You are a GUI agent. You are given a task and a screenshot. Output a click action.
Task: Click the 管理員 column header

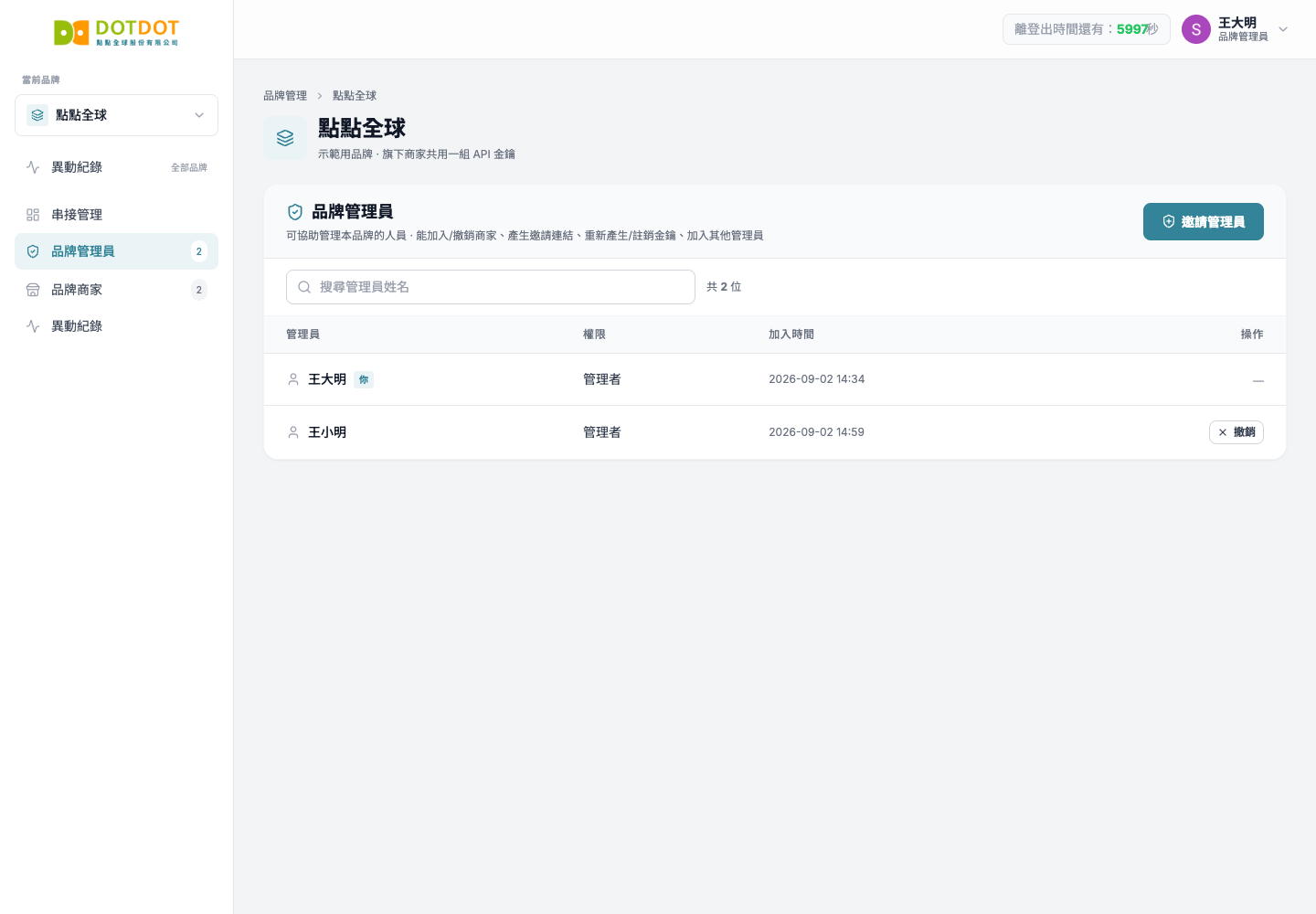point(303,335)
